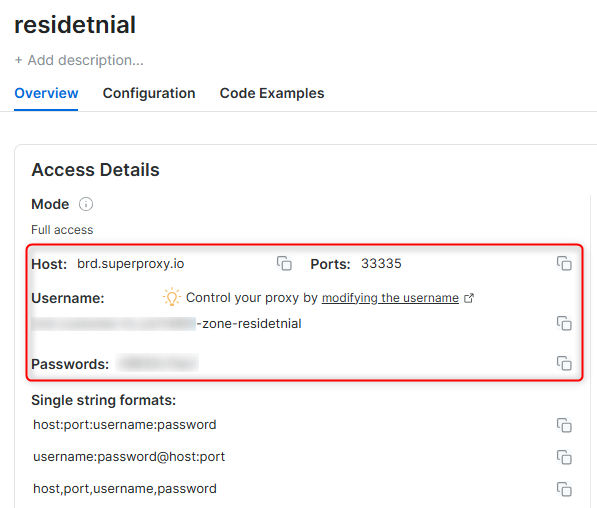Copy host,port,username,password comma format
597x508 pixels.
pyautogui.click(x=564, y=489)
